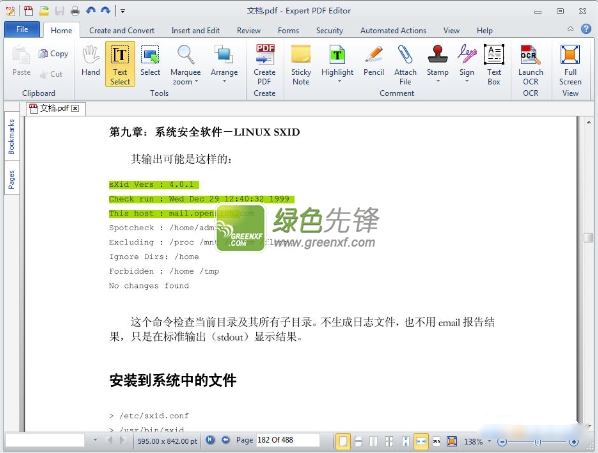Viewport: 598px width, 453px height.
Task: Open the zoom percentage 138% dropdown
Action: tap(489, 442)
